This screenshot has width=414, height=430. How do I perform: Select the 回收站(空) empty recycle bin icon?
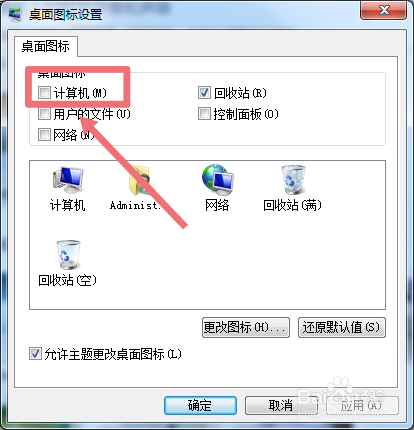coord(68,255)
